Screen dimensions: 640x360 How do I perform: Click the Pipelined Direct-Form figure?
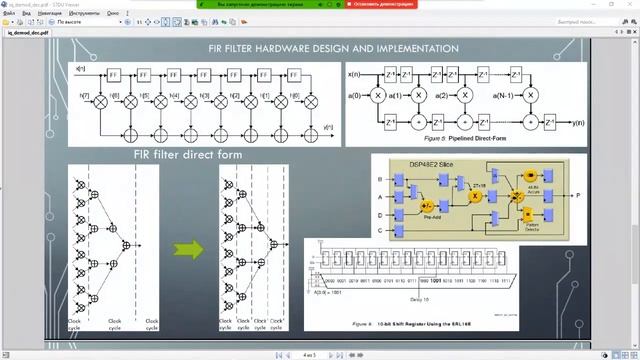tap(466, 104)
